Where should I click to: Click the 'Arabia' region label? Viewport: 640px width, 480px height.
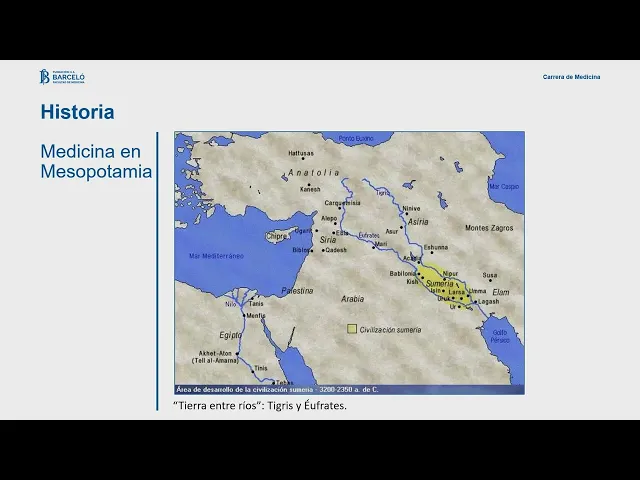352,299
